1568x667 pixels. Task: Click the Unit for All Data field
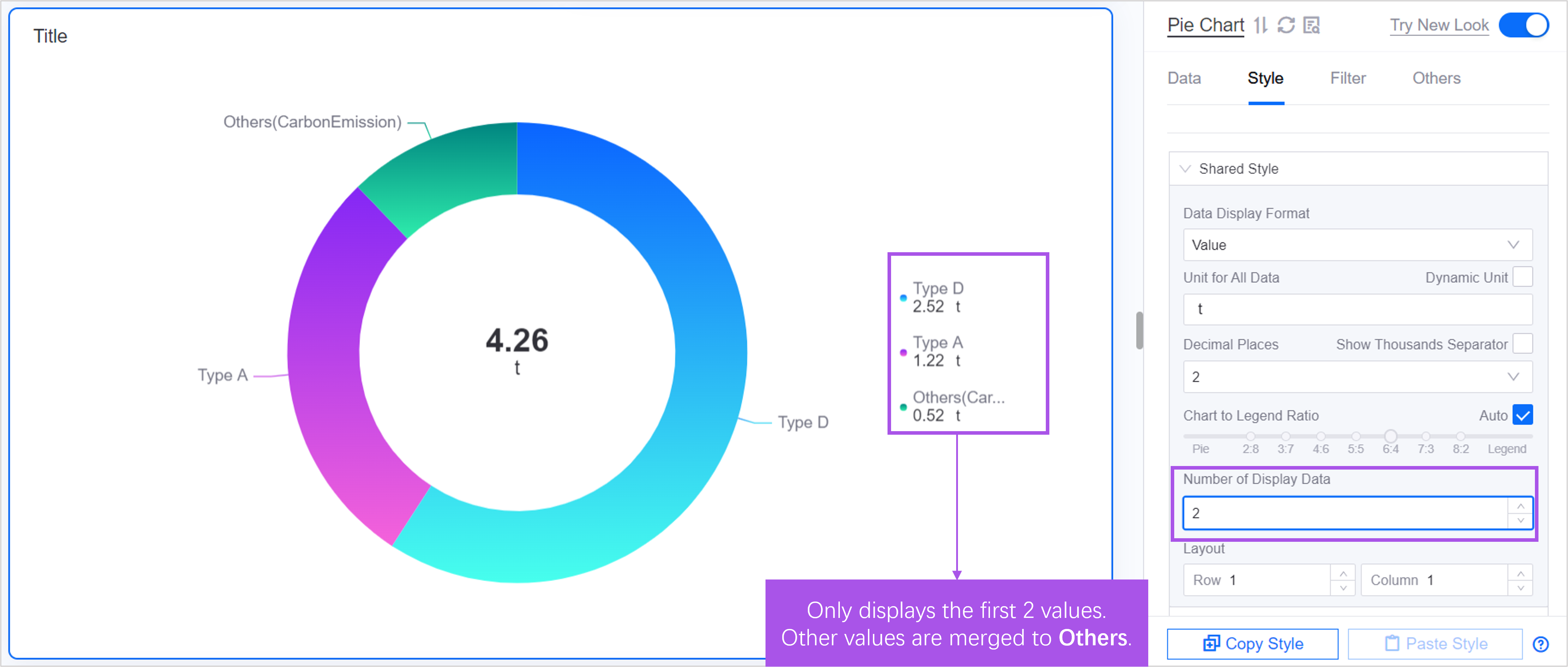[1357, 309]
